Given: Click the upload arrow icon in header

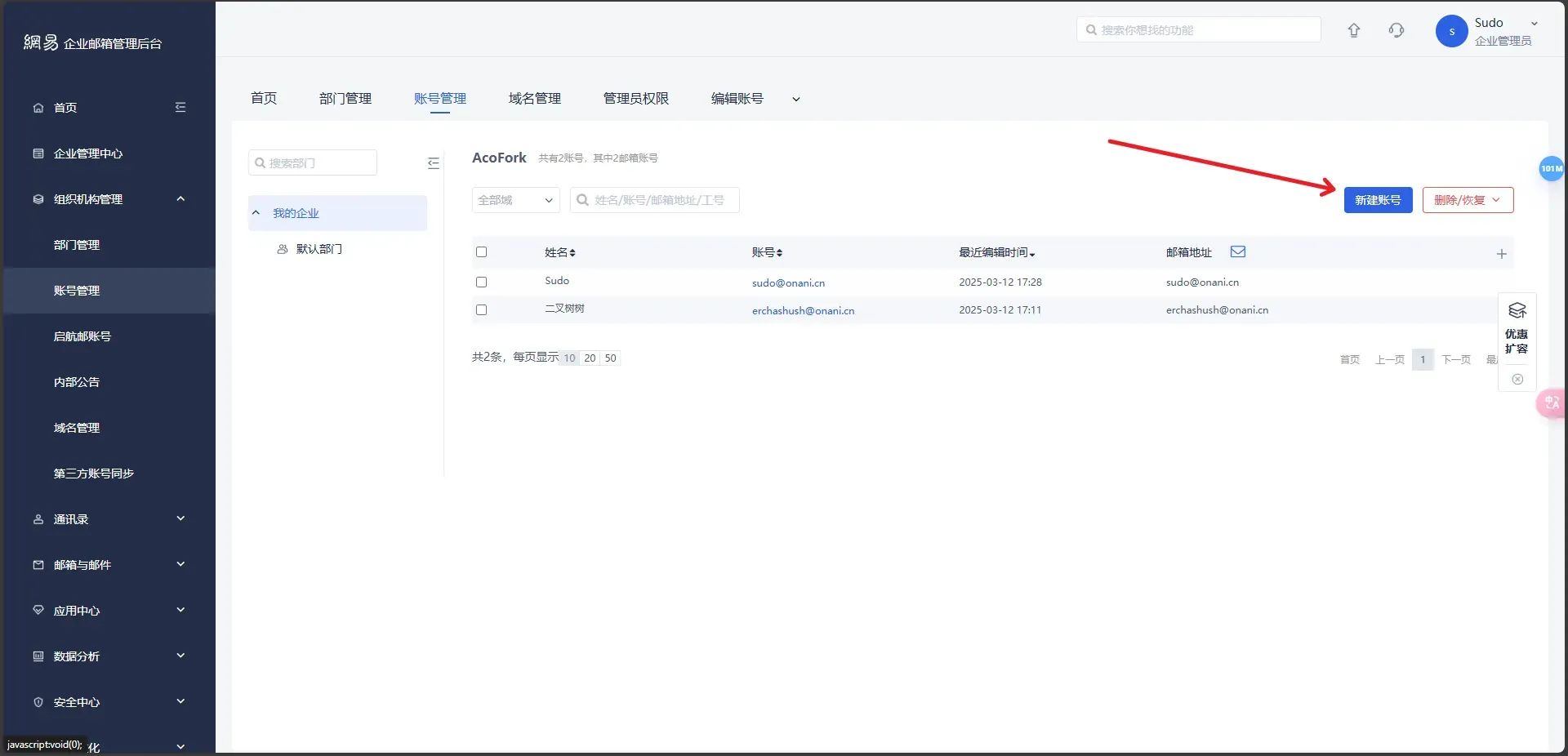Looking at the screenshot, I should pyautogui.click(x=1353, y=30).
